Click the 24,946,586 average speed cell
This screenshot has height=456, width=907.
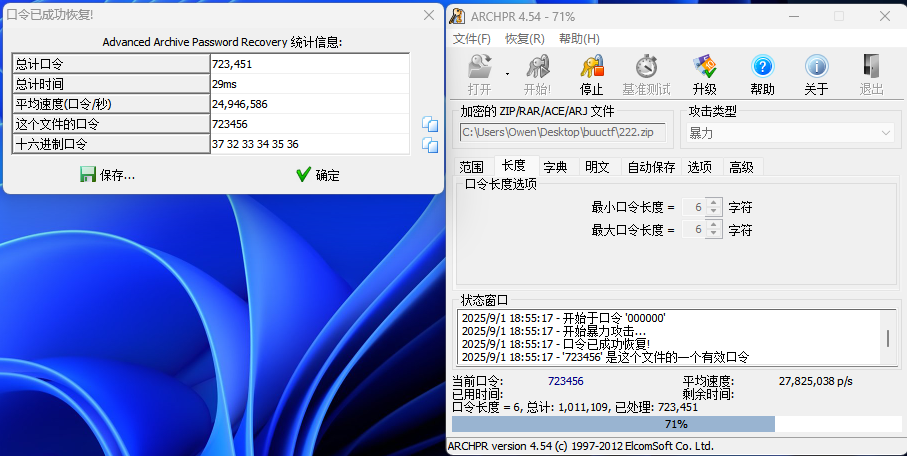coord(309,104)
